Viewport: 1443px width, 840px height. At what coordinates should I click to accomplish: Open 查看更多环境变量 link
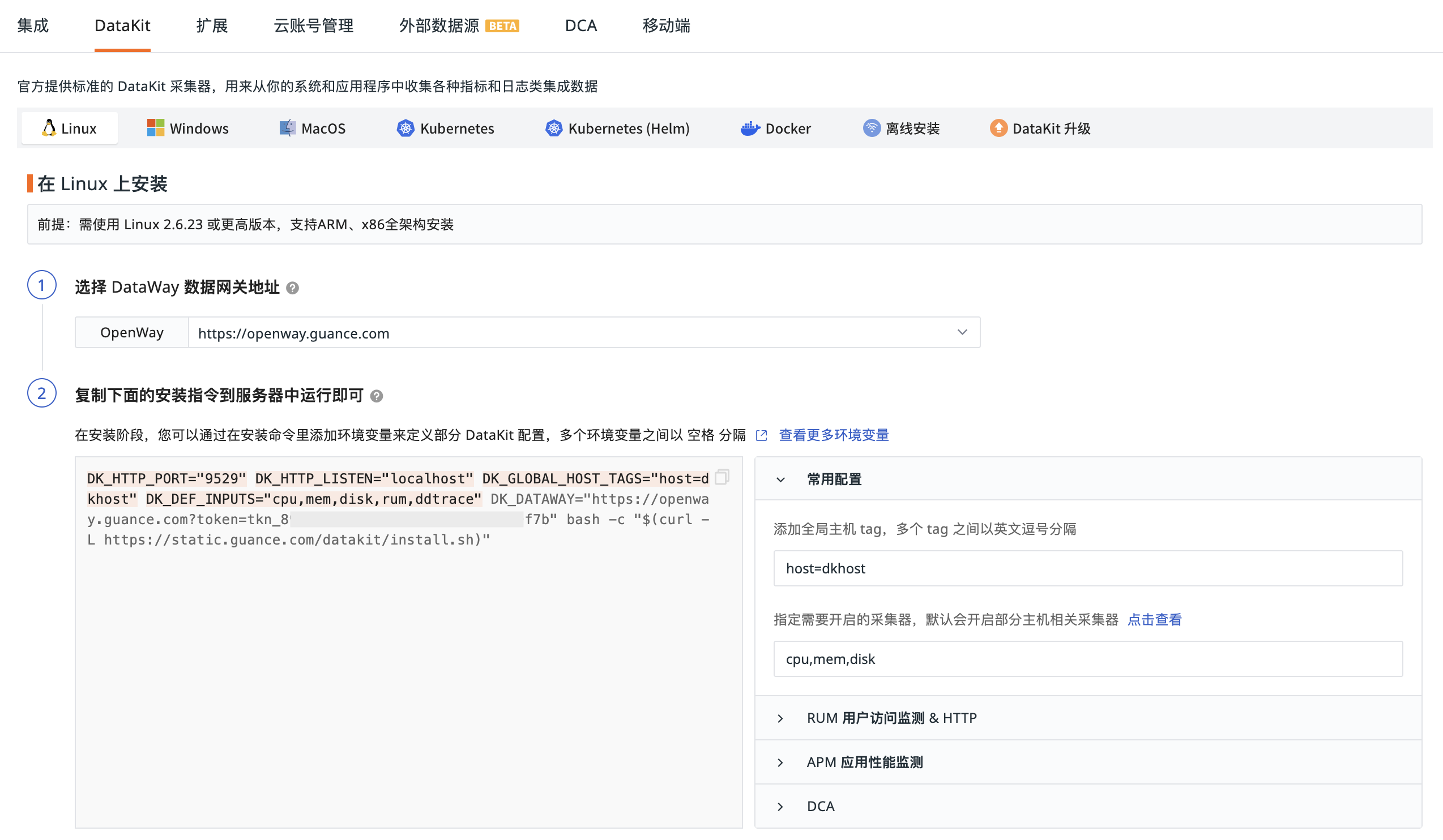pyautogui.click(x=833, y=435)
